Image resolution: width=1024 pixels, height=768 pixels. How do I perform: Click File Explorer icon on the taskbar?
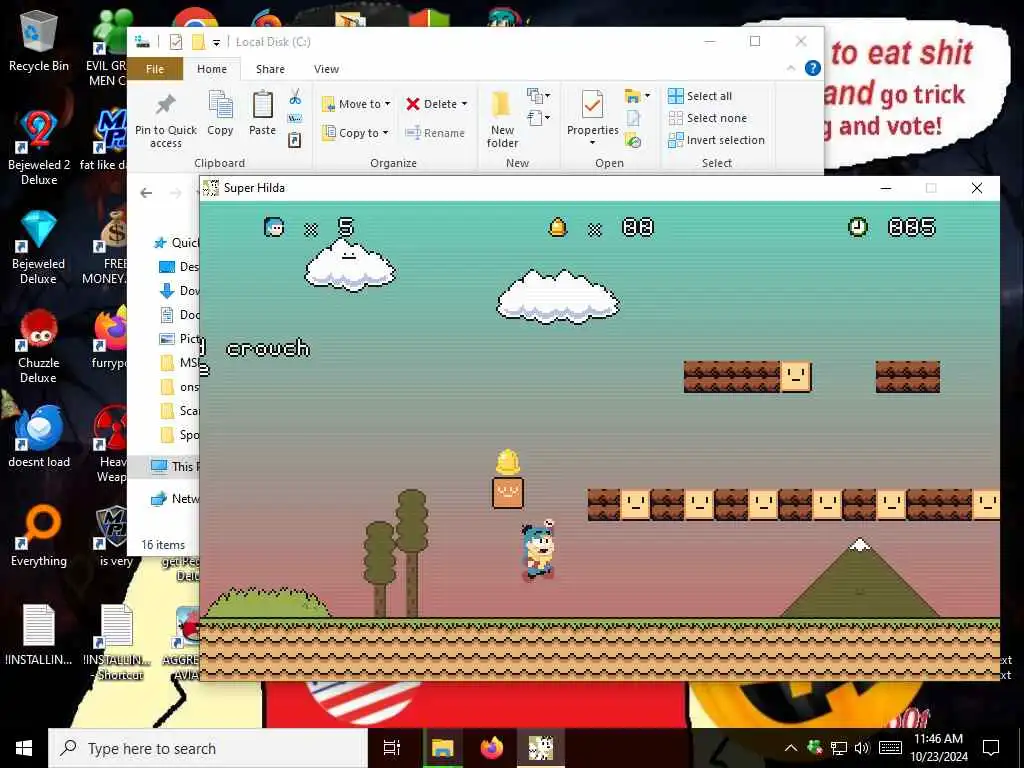[x=442, y=748]
